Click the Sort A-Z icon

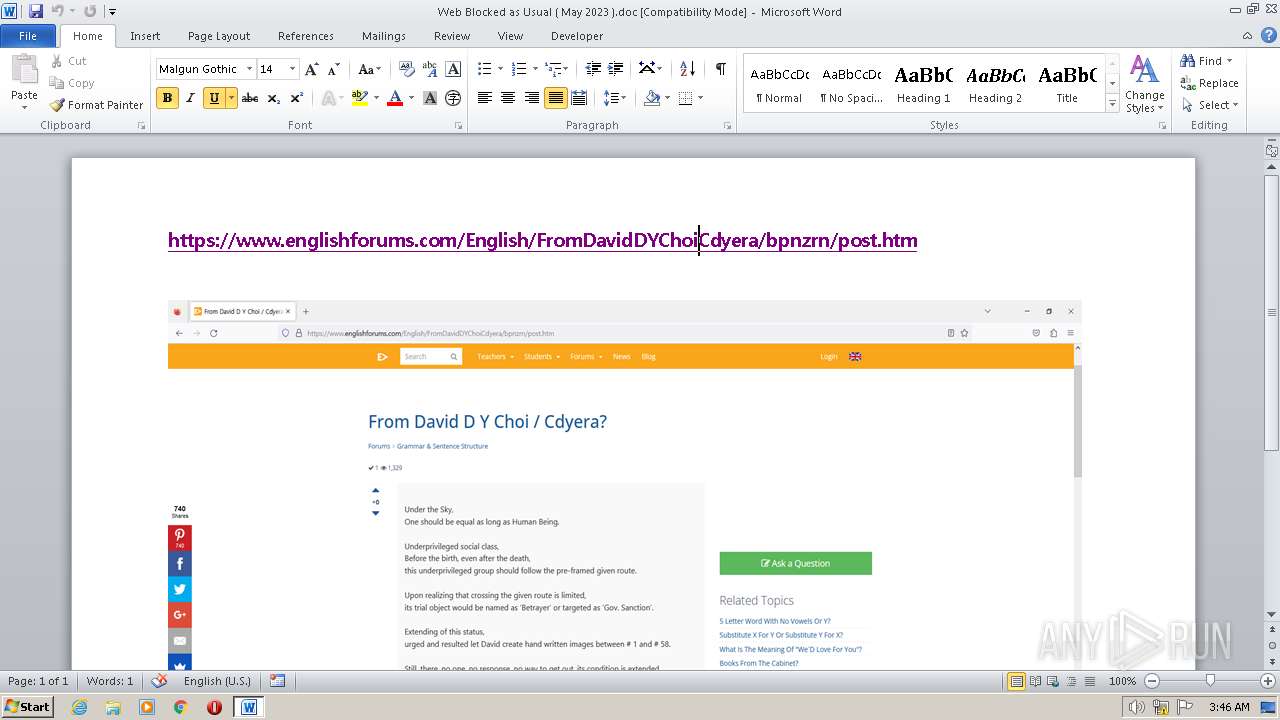(687, 69)
